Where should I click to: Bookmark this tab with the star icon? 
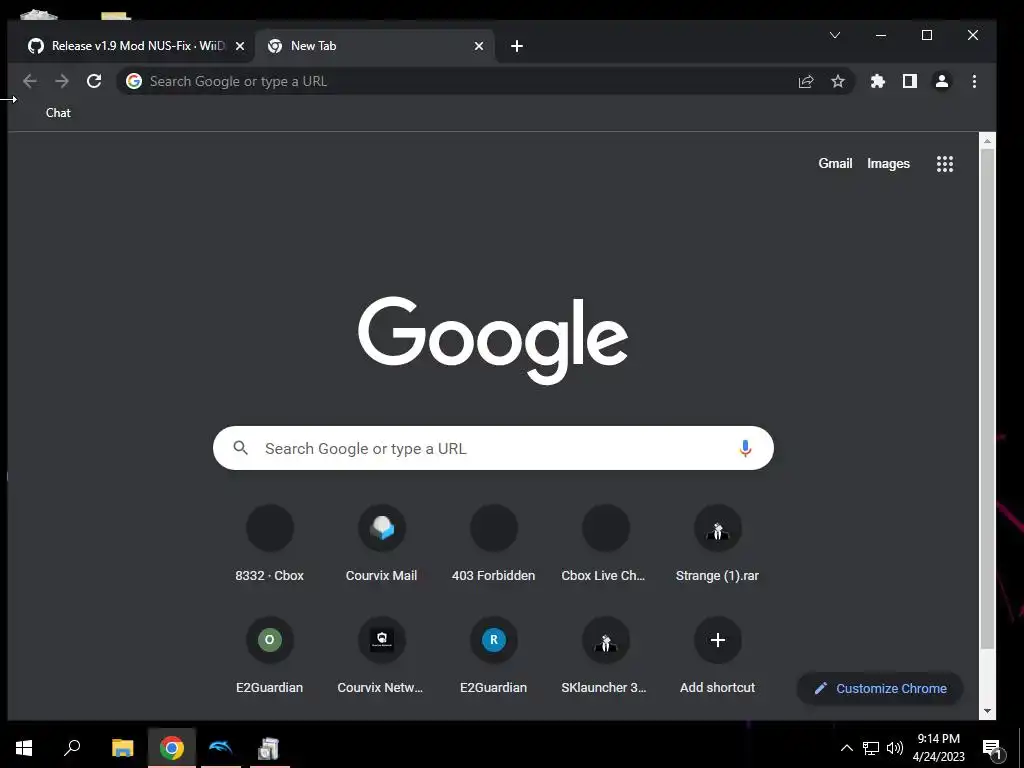(838, 81)
